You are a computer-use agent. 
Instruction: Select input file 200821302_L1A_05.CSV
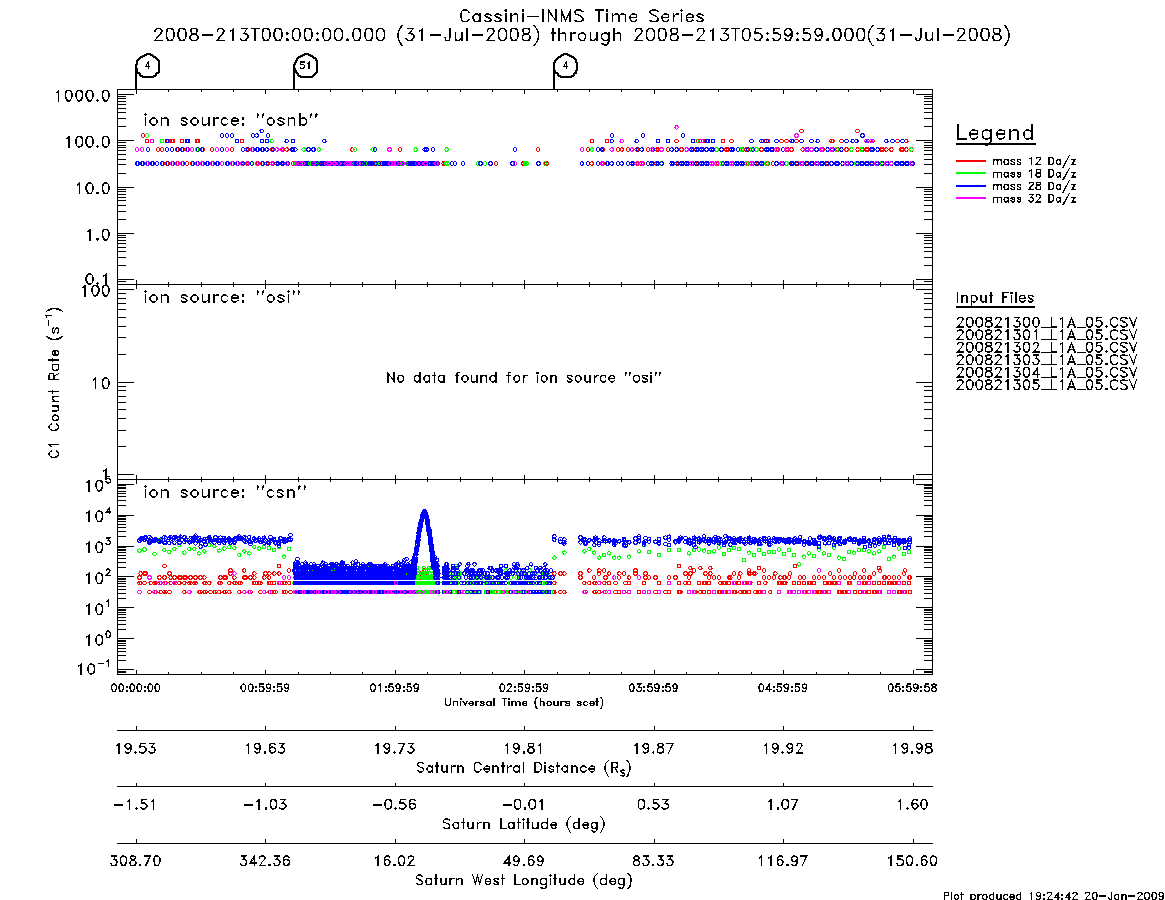(1046, 348)
